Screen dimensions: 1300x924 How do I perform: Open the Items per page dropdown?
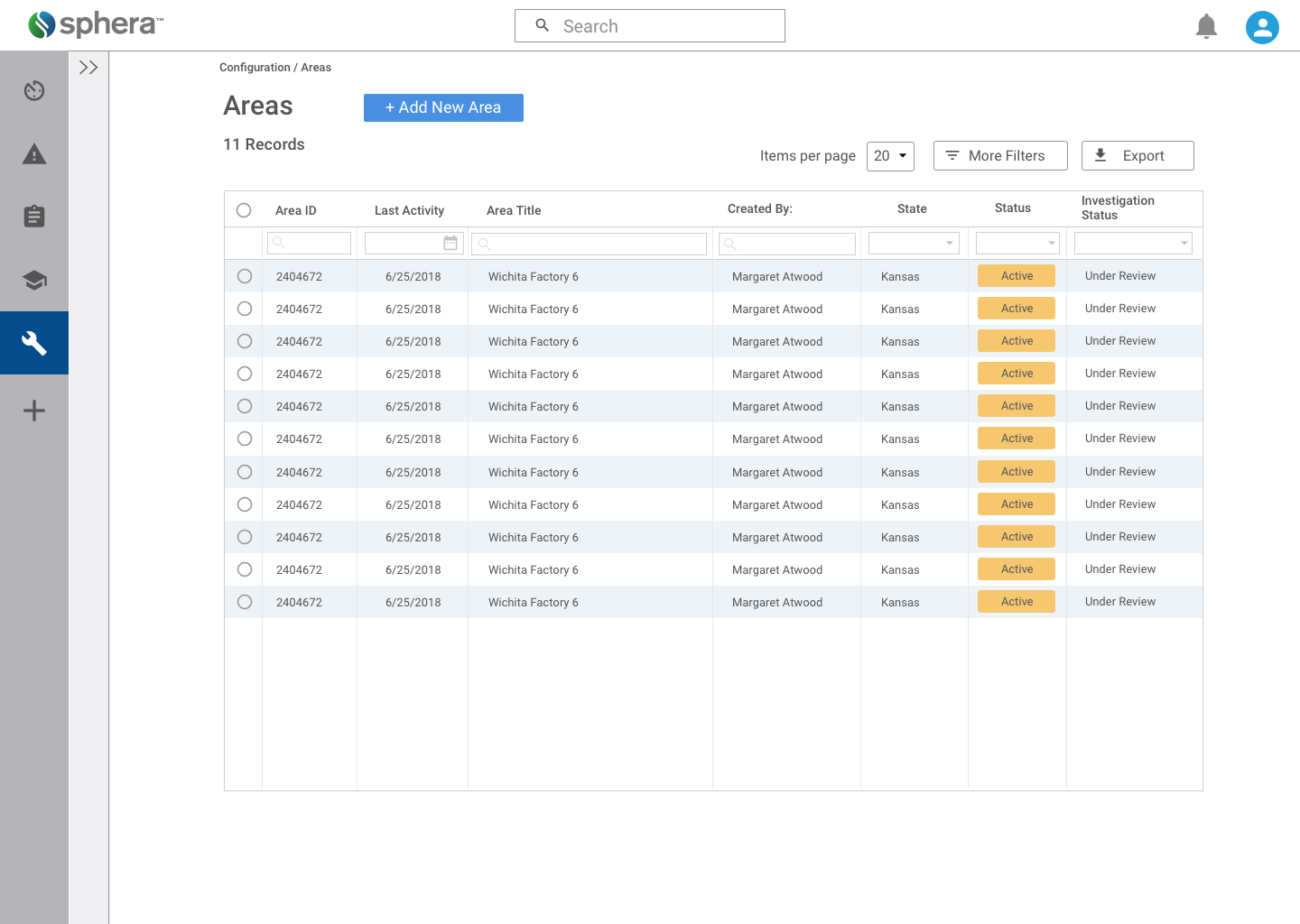890,156
